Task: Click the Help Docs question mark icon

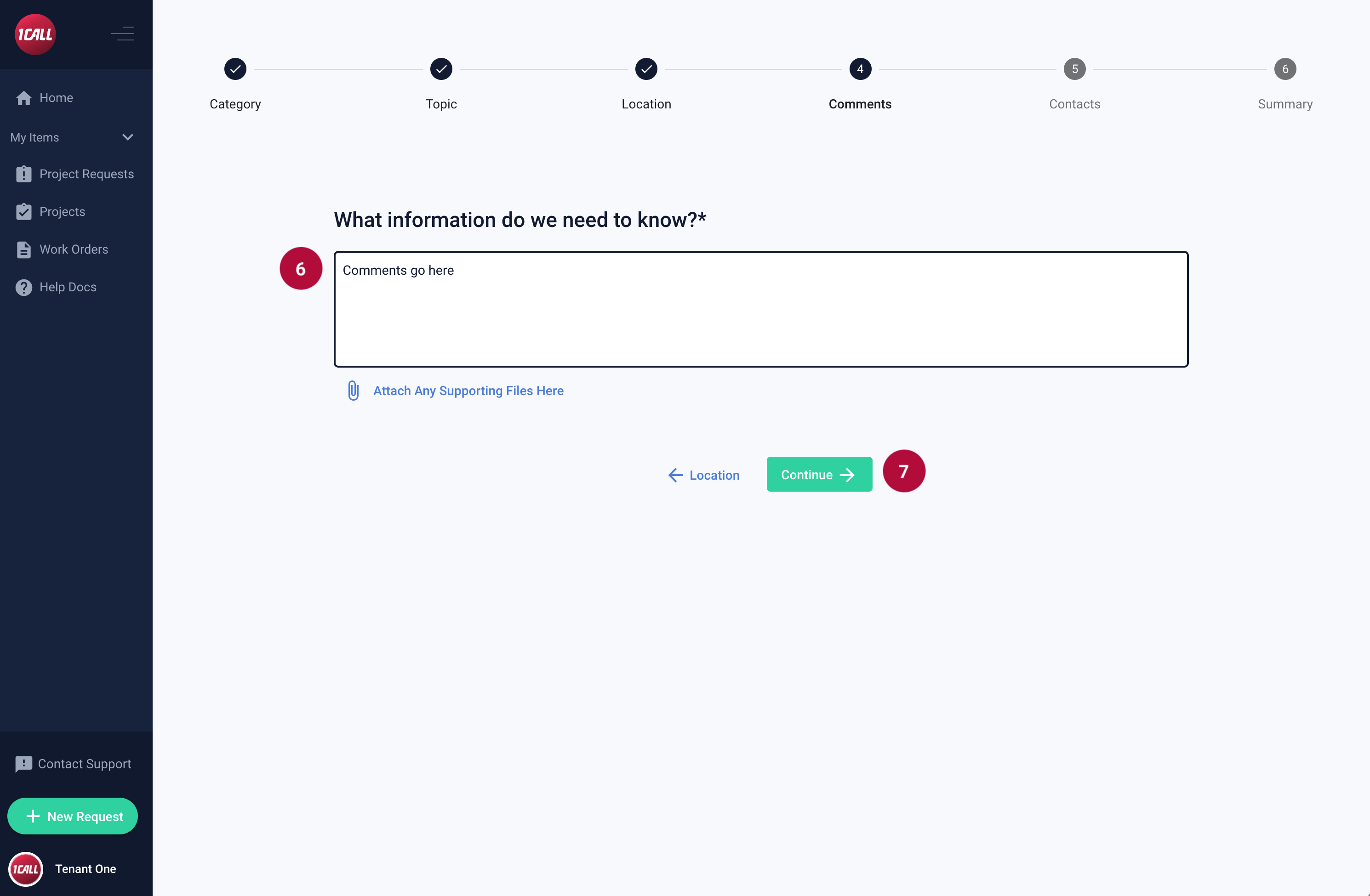Action: pos(23,287)
